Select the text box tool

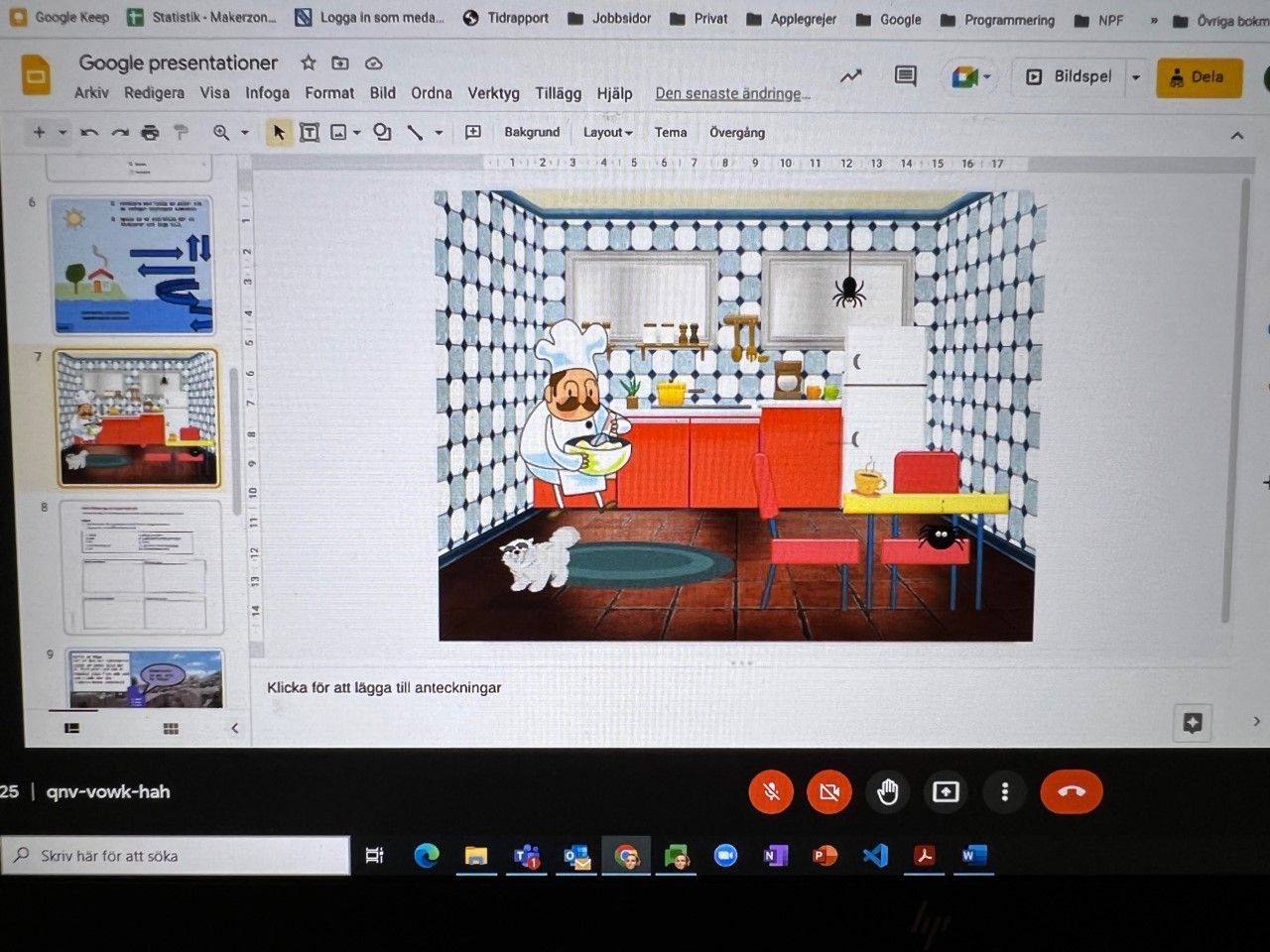pyautogui.click(x=310, y=132)
